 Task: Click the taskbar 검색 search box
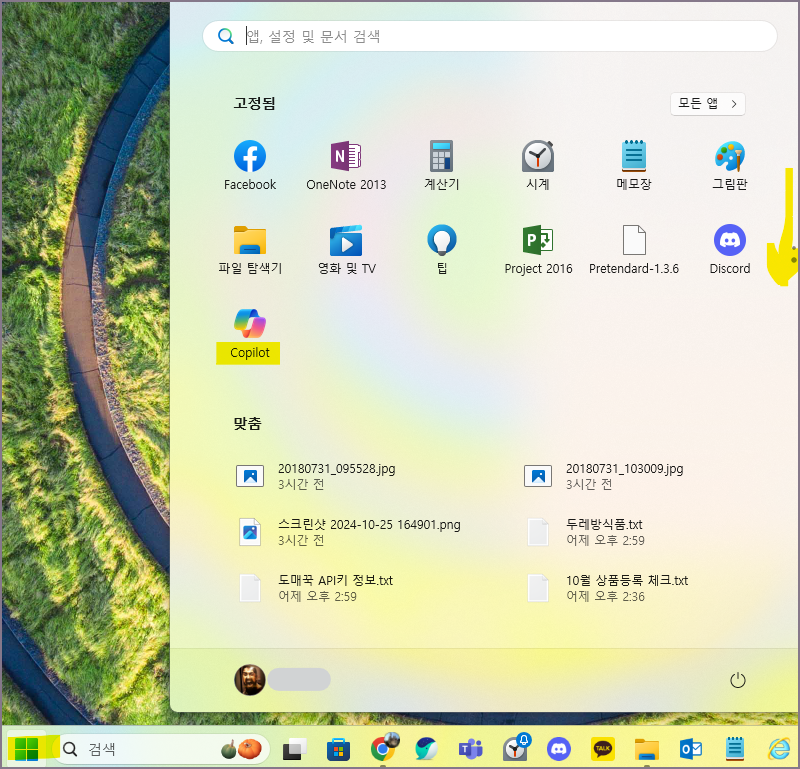point(160,749)
